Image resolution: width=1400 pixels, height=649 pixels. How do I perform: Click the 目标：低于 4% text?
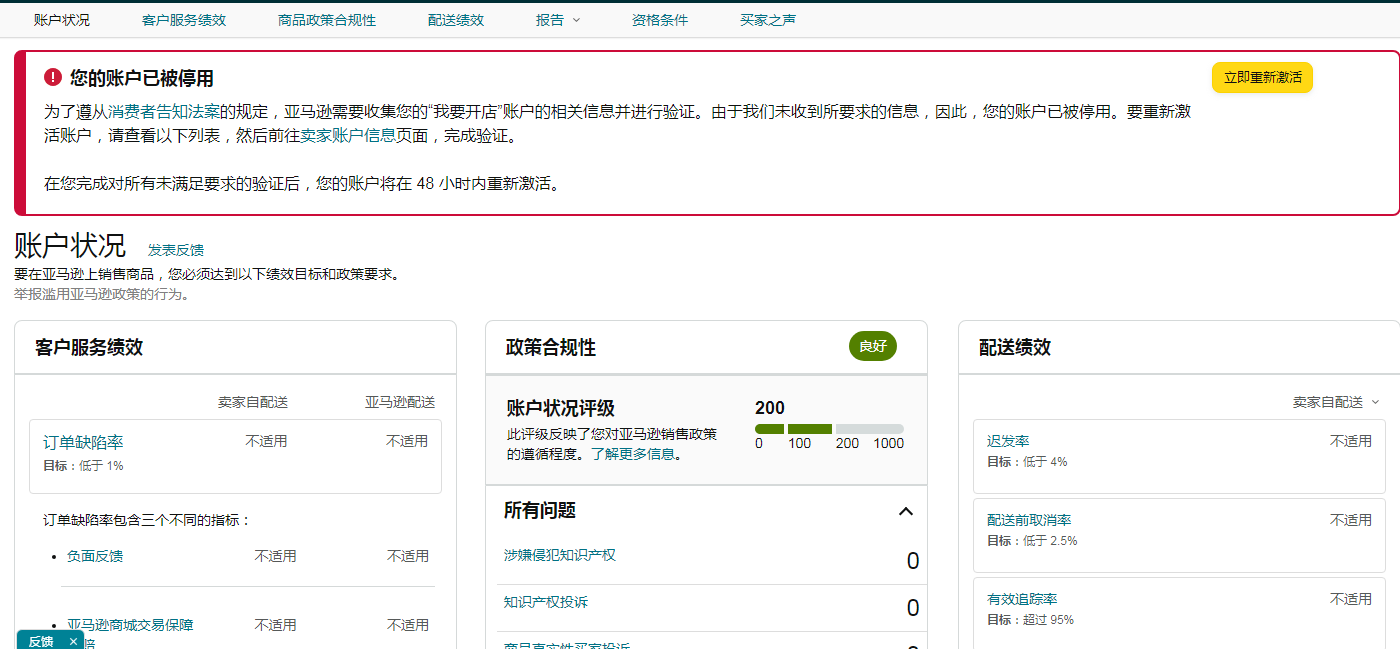[1027, 462]
